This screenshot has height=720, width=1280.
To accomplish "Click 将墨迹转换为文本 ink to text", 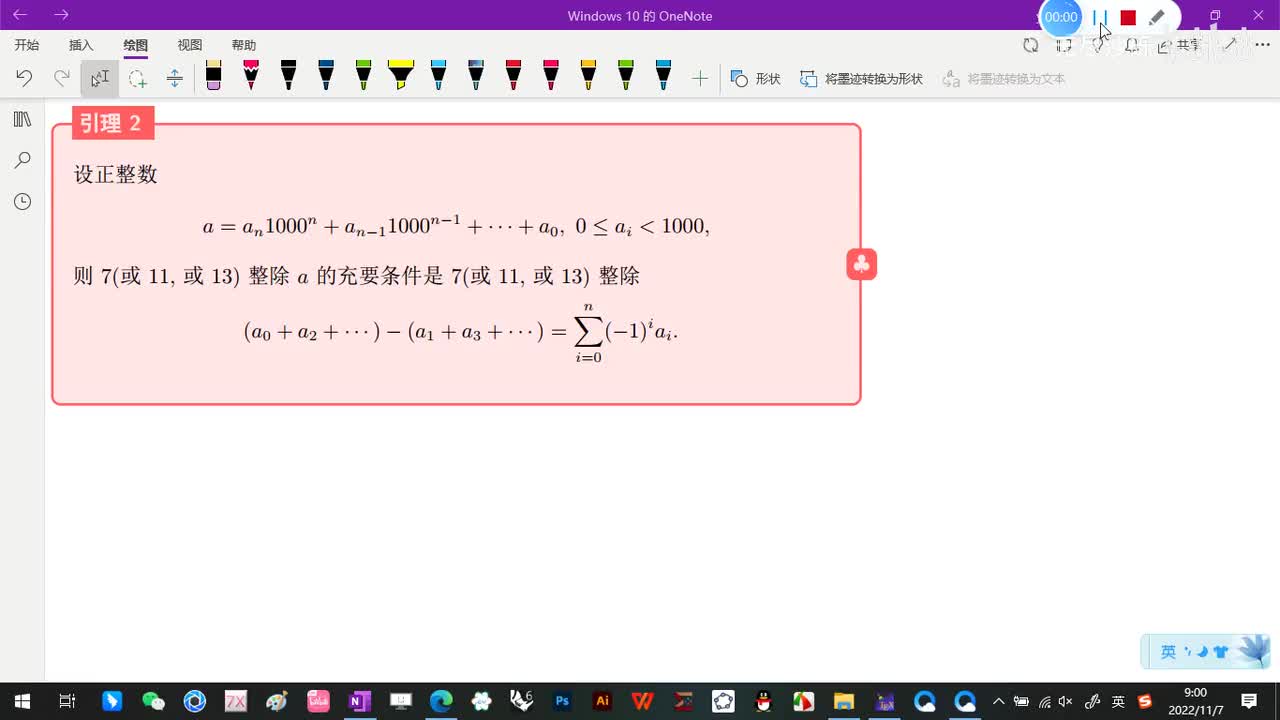I will tap(1004, 78).
